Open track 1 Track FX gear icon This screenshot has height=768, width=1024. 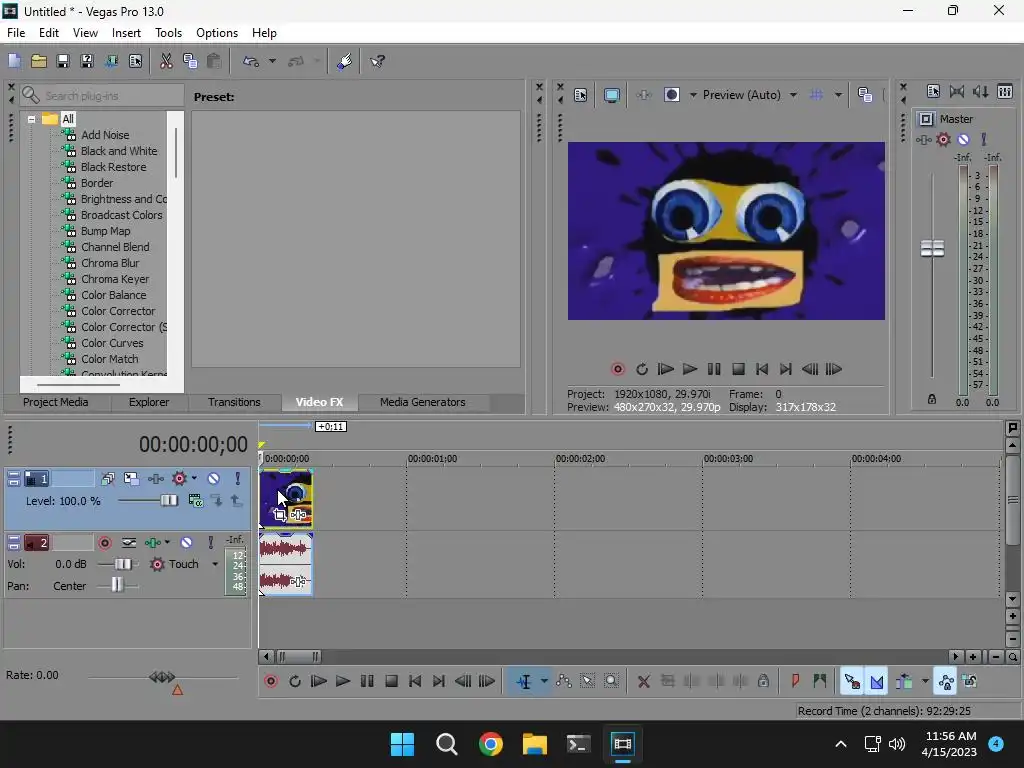tap(179, 479)
